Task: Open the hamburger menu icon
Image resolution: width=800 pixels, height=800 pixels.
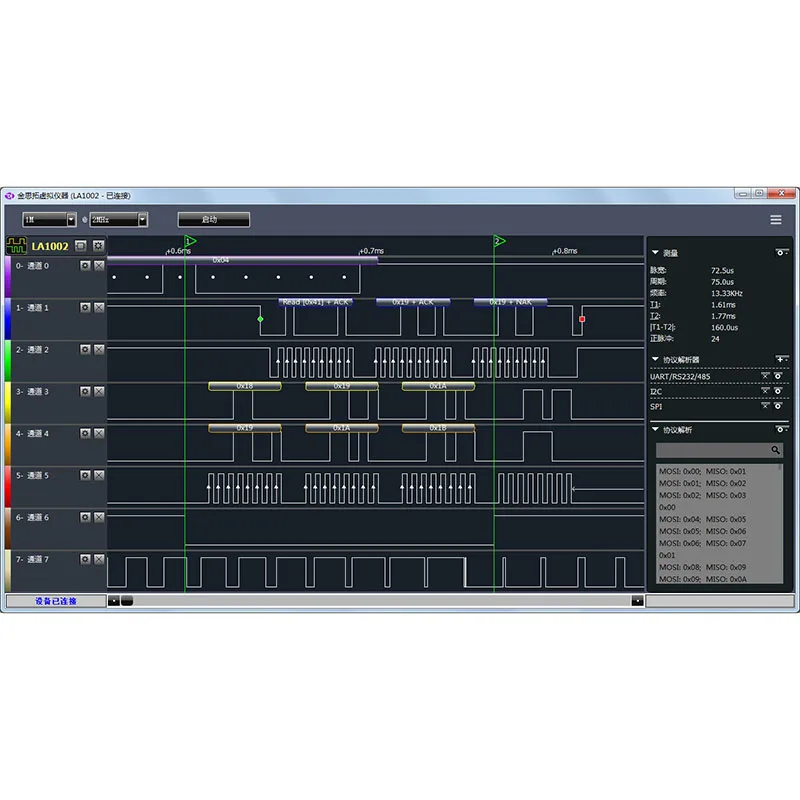Action: coord(776,219)
